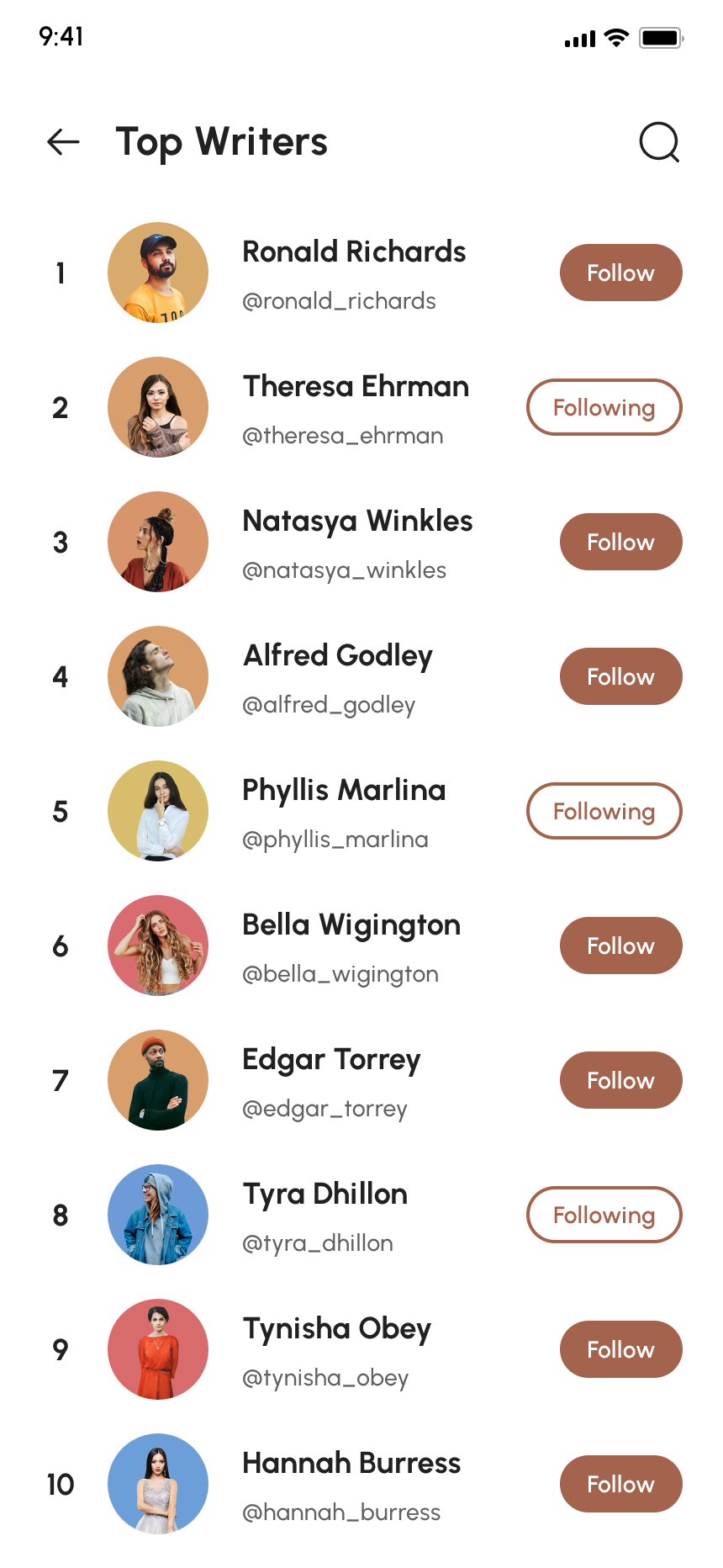Screen dimensions: 723x1568
Task: Toggle Following state for Tyra Dhillon
Action: [x=604, y=1215]
